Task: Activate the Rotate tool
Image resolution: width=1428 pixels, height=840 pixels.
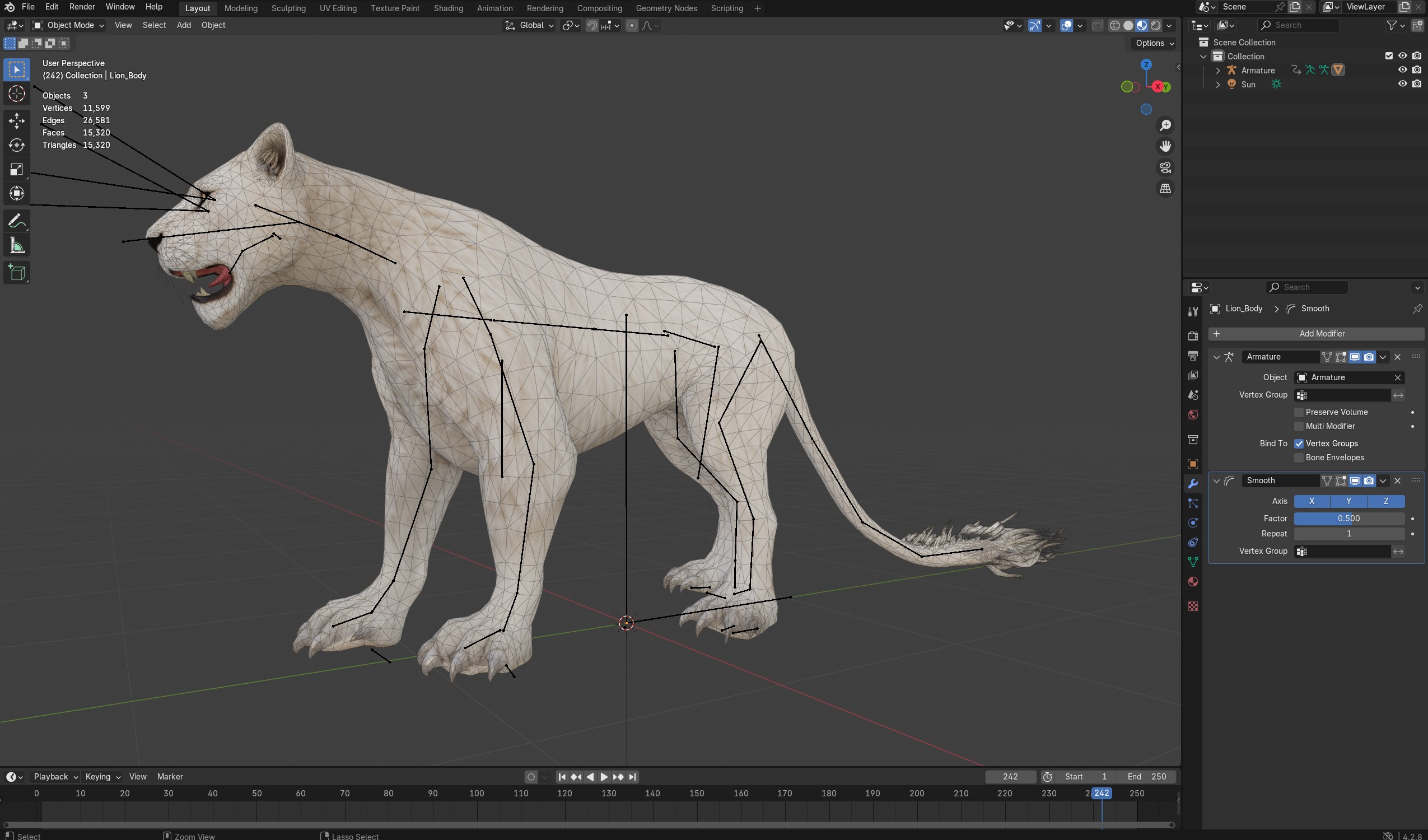Action: pyautogui.click(x=16, y=145)
